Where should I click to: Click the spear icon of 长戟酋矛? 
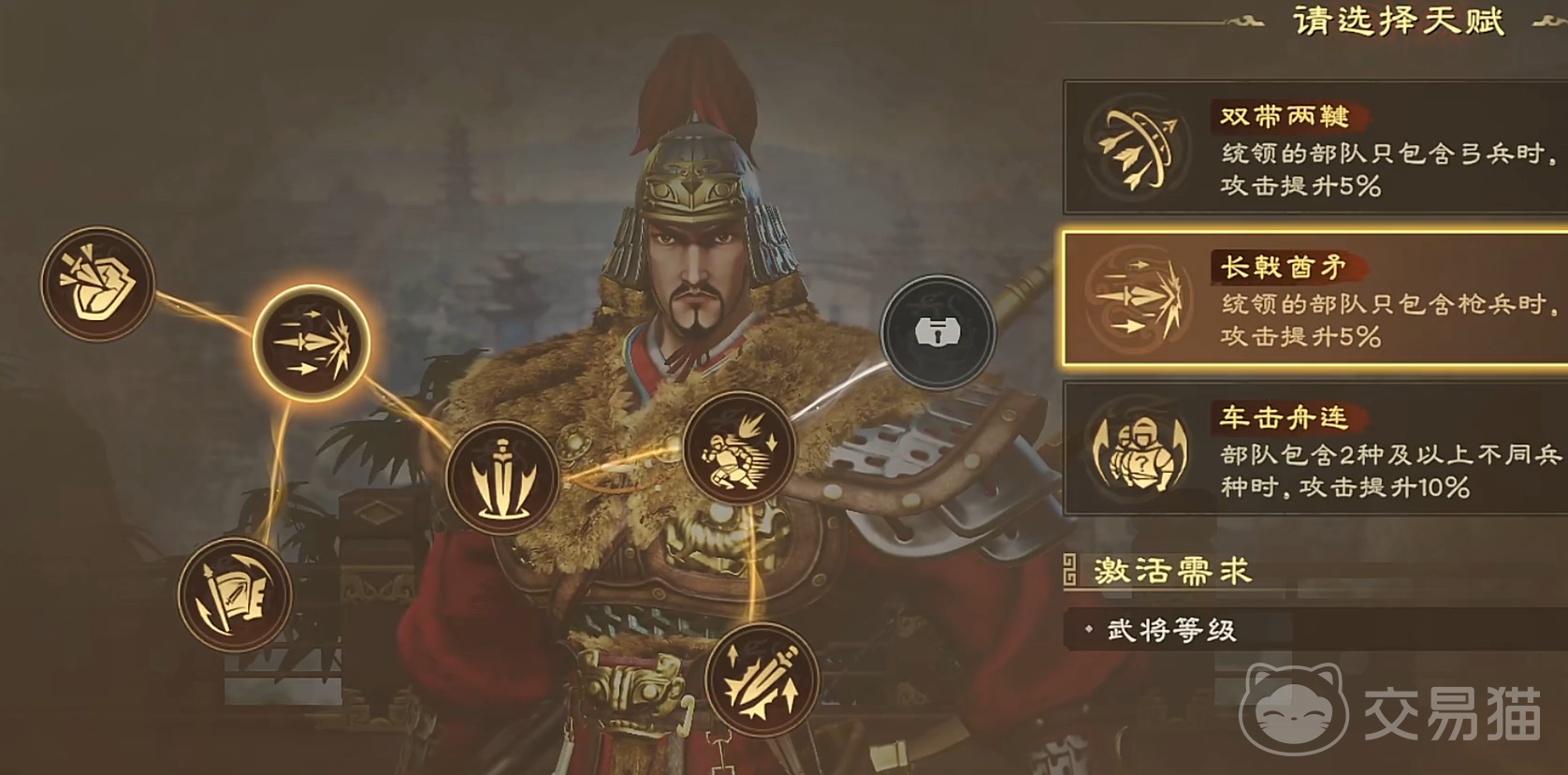pyautogui.click(x=1138, y=300)
